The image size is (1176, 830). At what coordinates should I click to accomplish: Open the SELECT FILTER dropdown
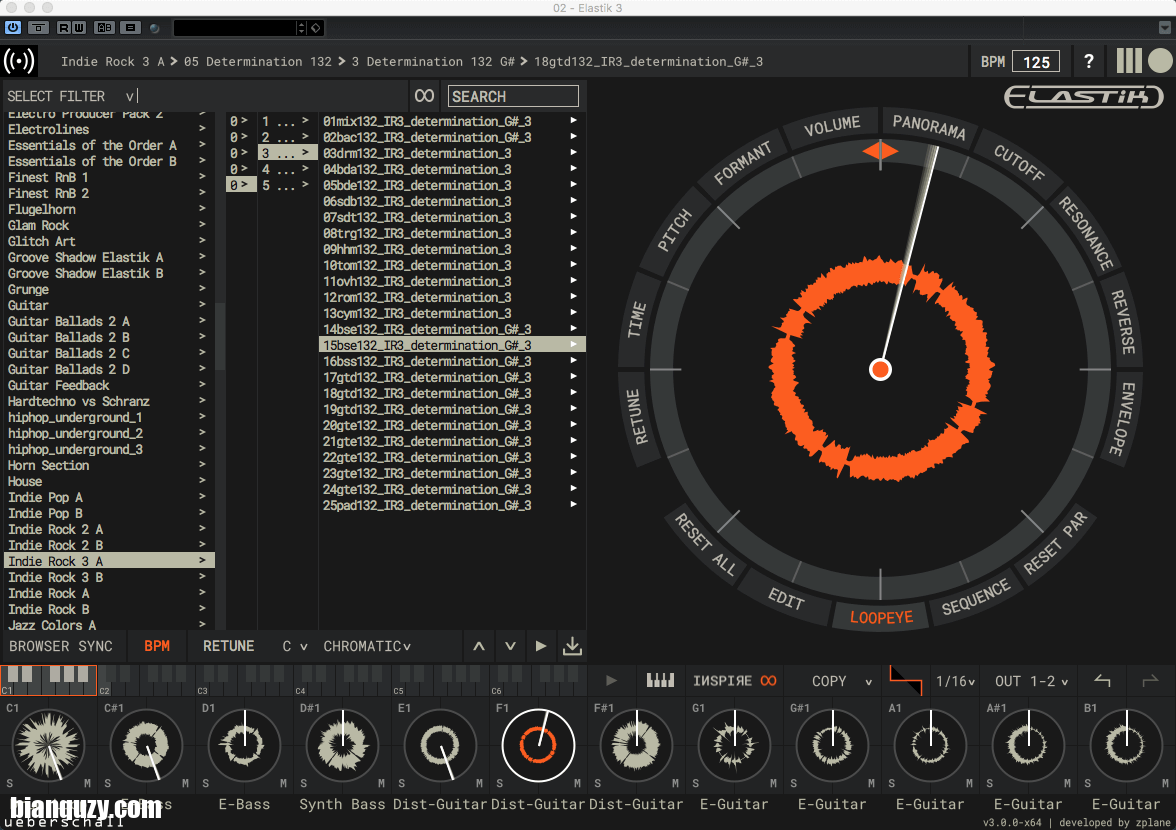tap(72, 96)
